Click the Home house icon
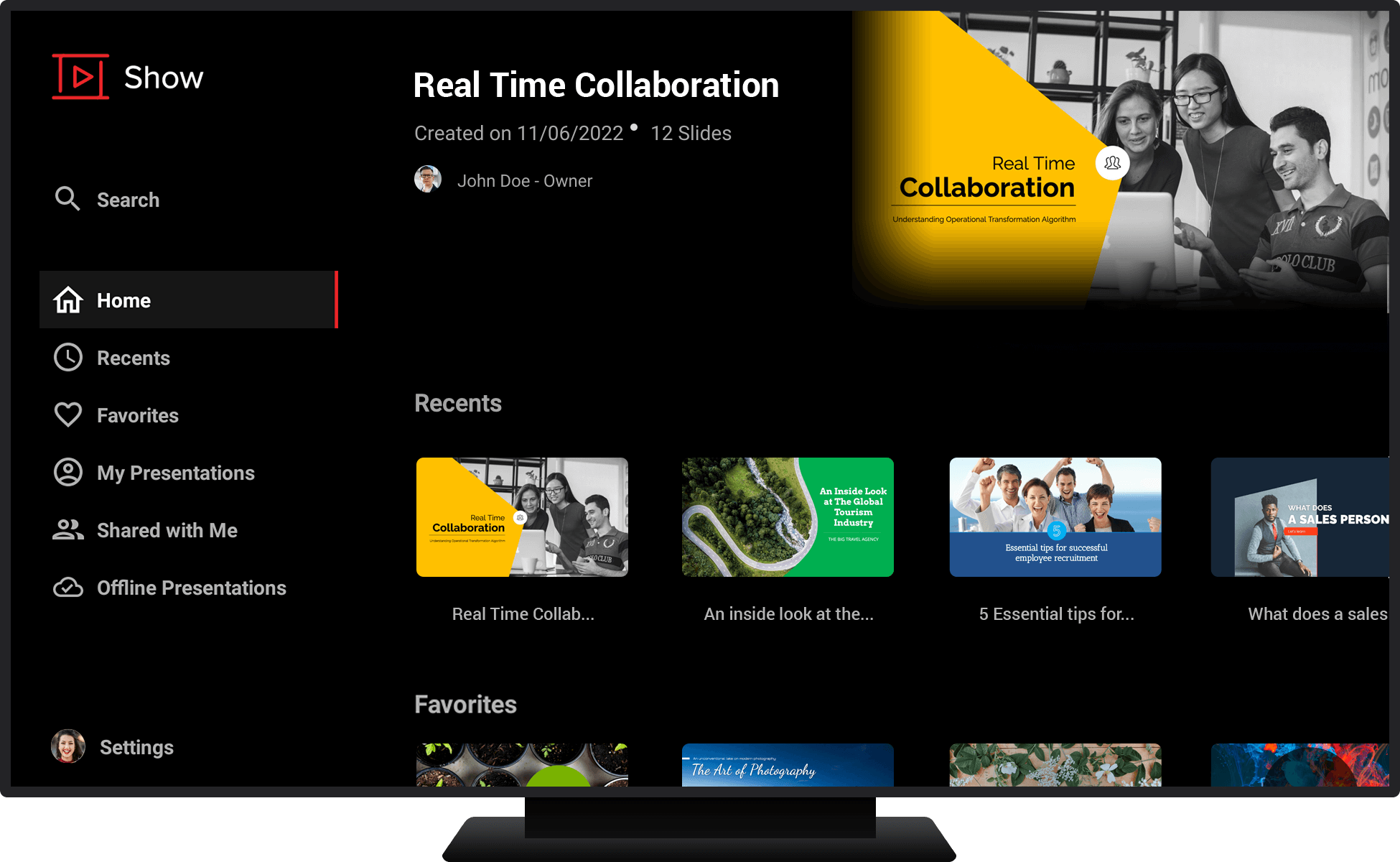 click(68, 300)
